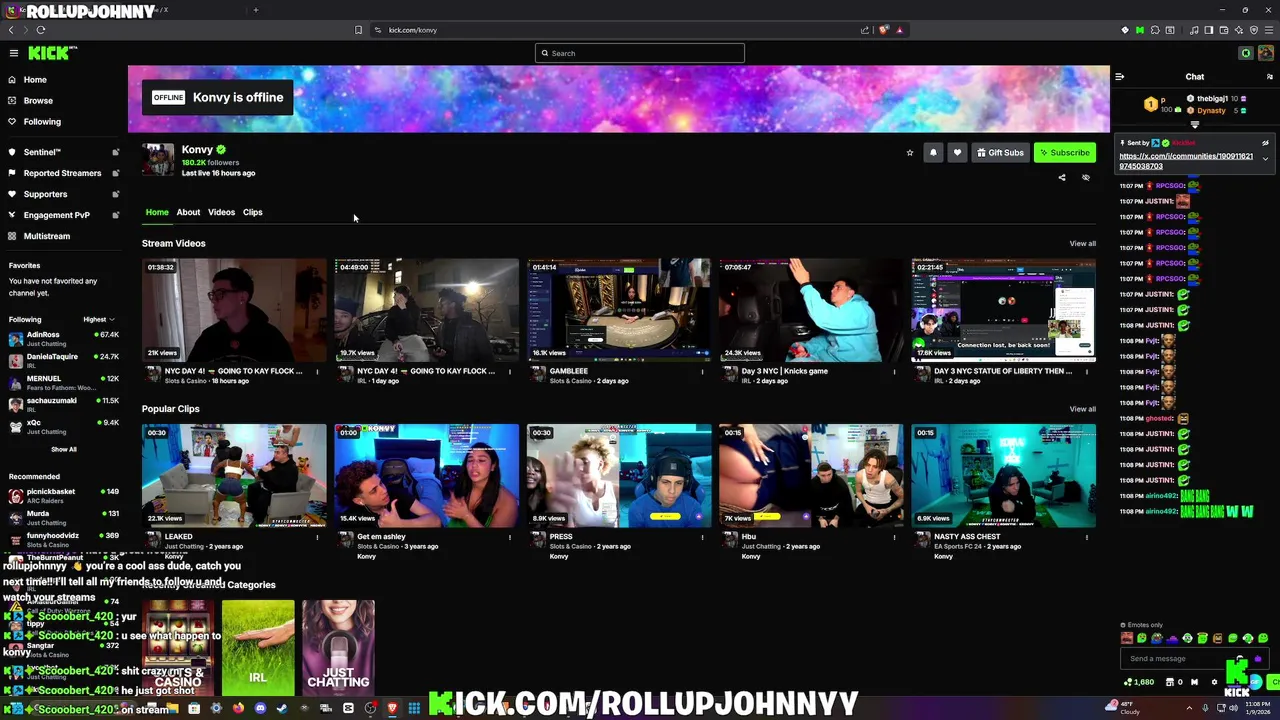Open the Highest sort dropdown
1280x720 pixels.
tap(99, 320)
